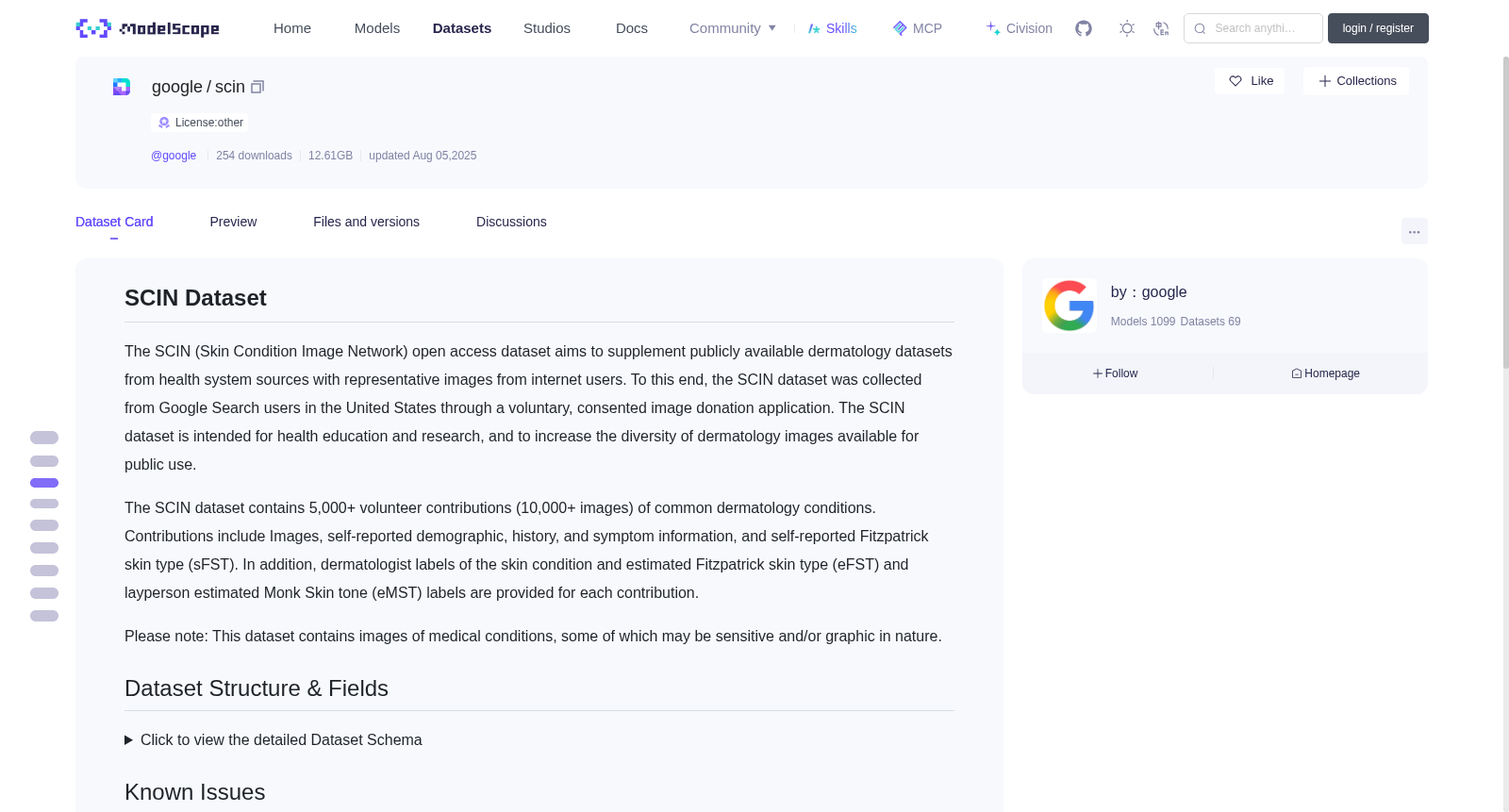Expand the detailed Dataset Schema section
The height and width of the screenshot is (812, 1509).
(274, 740)
